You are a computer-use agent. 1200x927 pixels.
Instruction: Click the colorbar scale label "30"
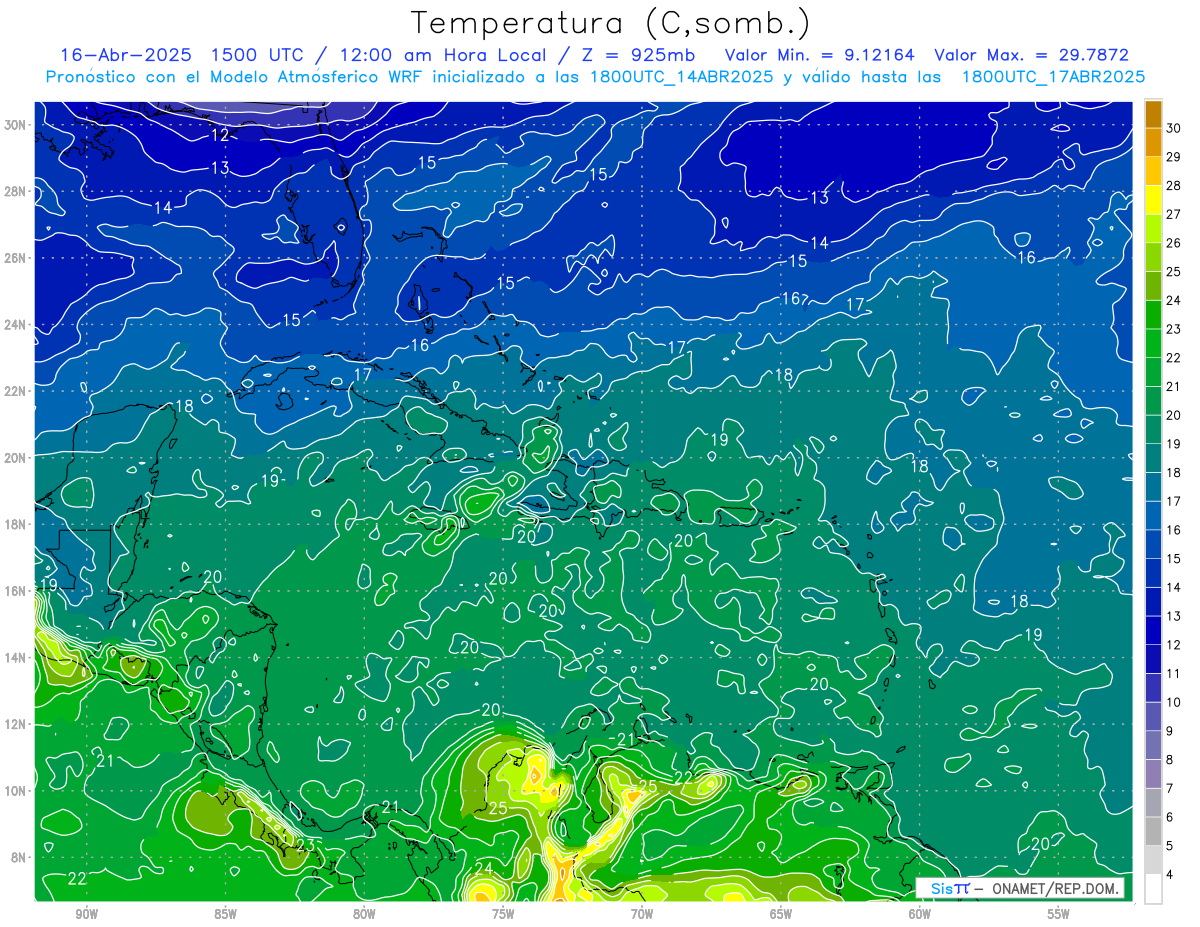pos(1173,127)
